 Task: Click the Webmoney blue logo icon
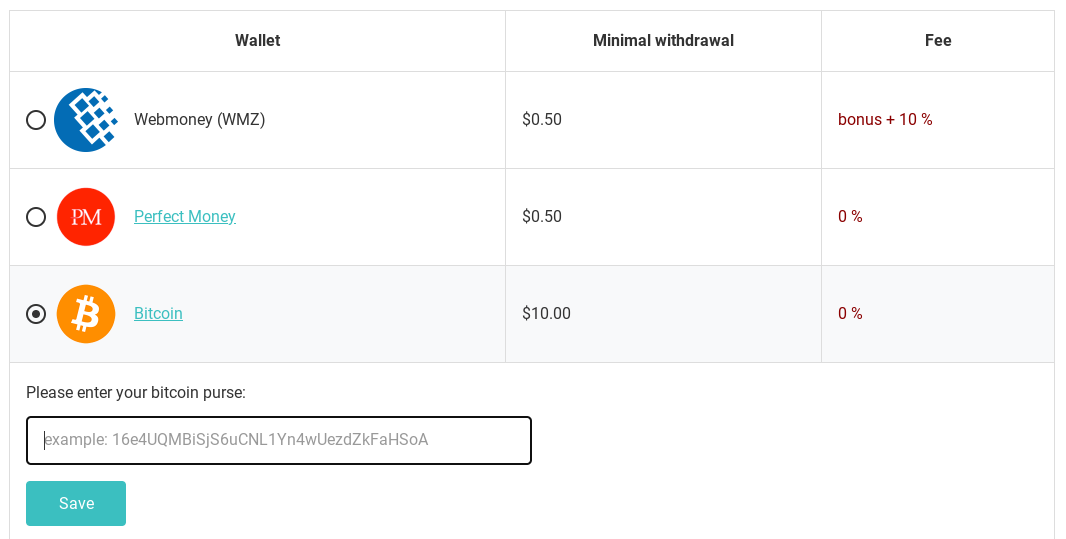86,120
